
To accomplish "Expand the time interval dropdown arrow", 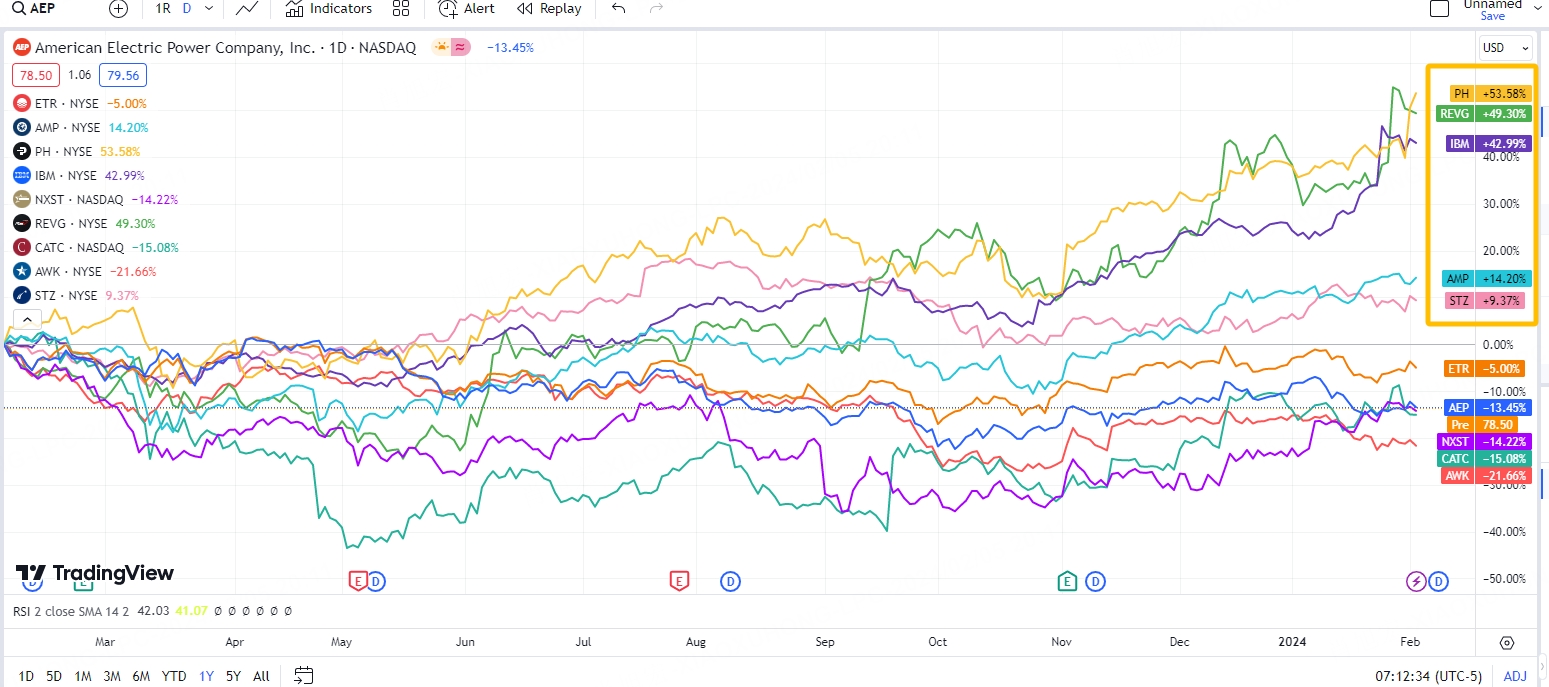I will 208,9.
